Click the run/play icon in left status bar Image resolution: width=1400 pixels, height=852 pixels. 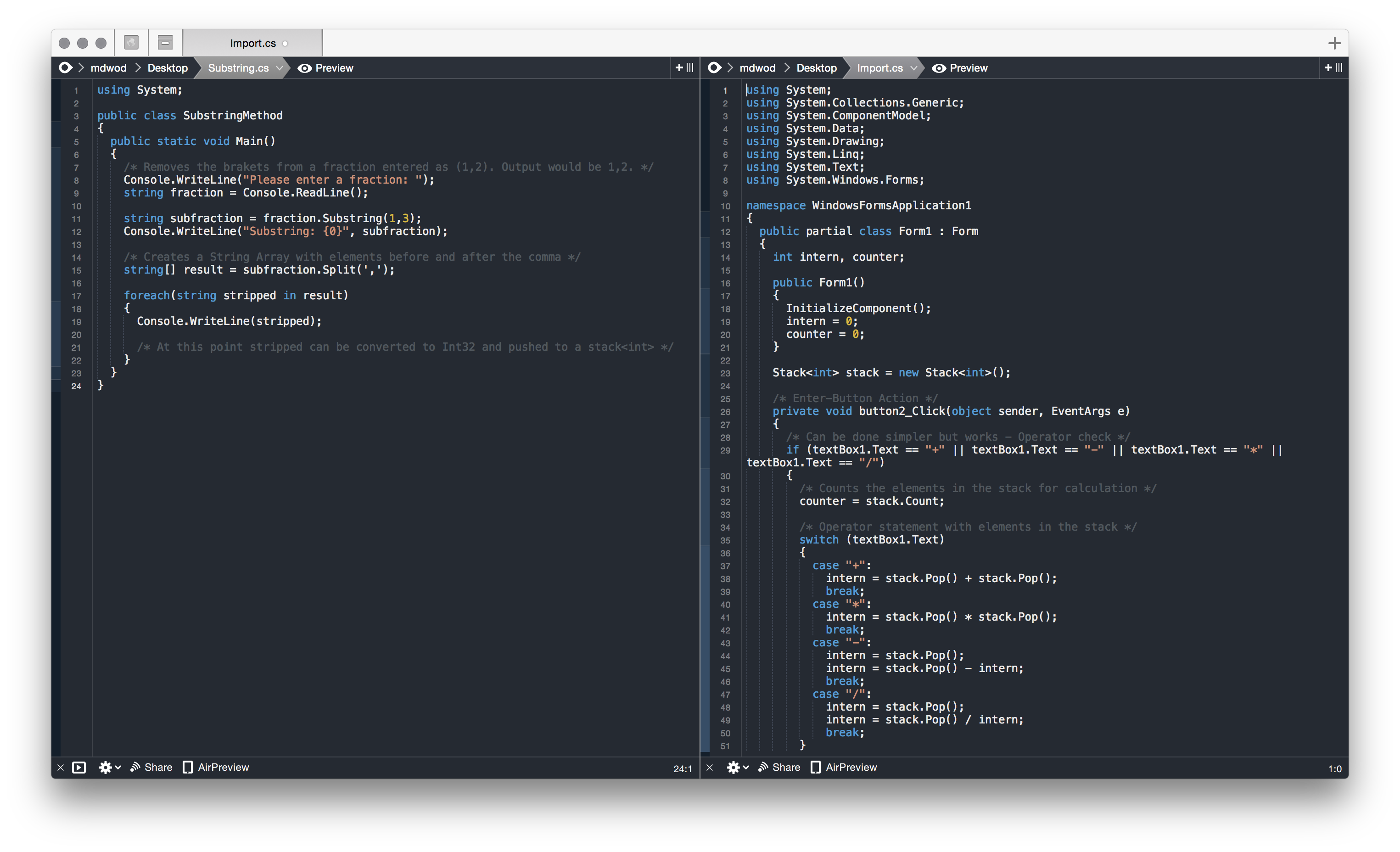[79, 768]
